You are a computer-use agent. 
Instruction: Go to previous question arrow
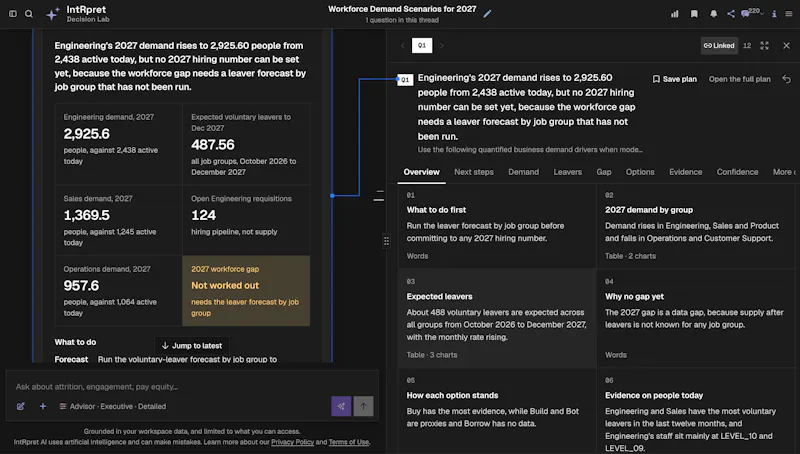point(402,45)
